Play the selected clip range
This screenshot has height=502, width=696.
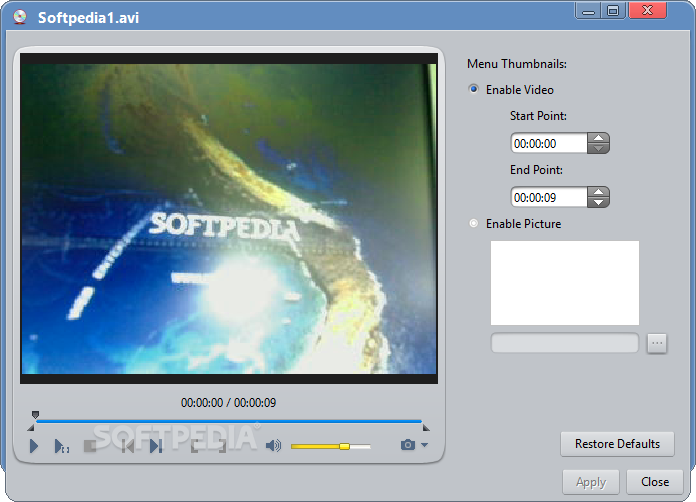61,446
